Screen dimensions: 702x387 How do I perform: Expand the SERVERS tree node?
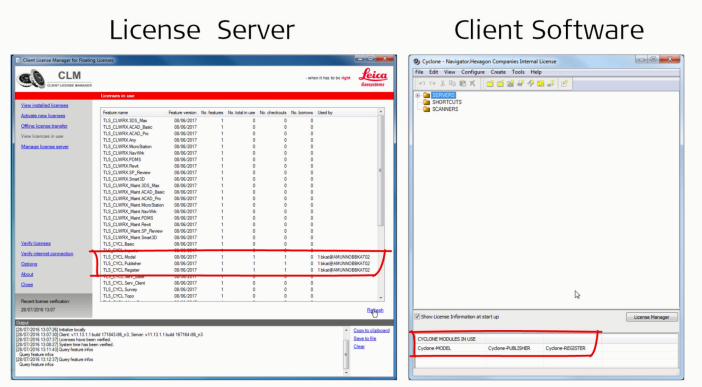tap(418, 95)
